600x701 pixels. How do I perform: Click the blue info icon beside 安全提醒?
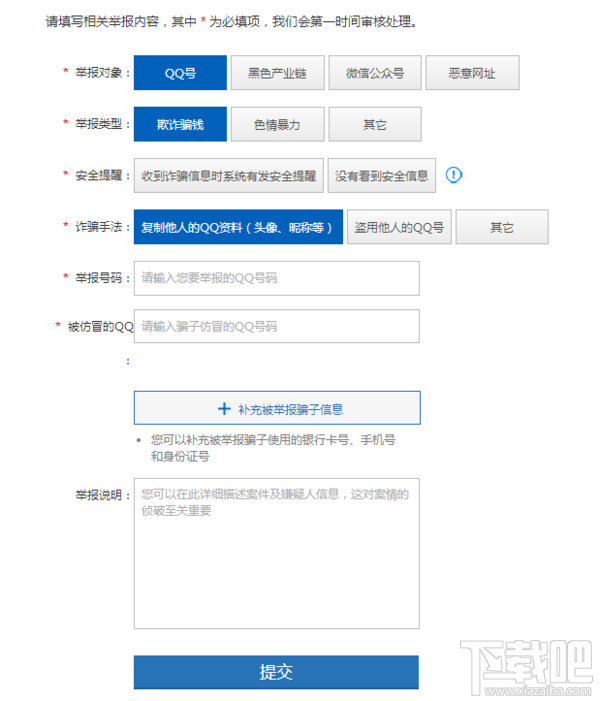point(454,175)
